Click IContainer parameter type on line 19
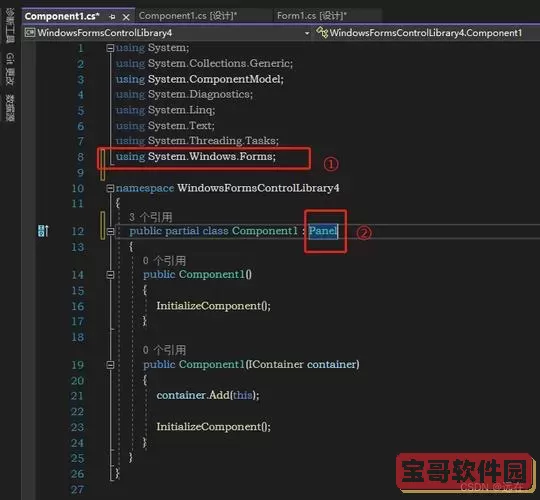This screenshot has width=540, height=500. pos(276,364)
